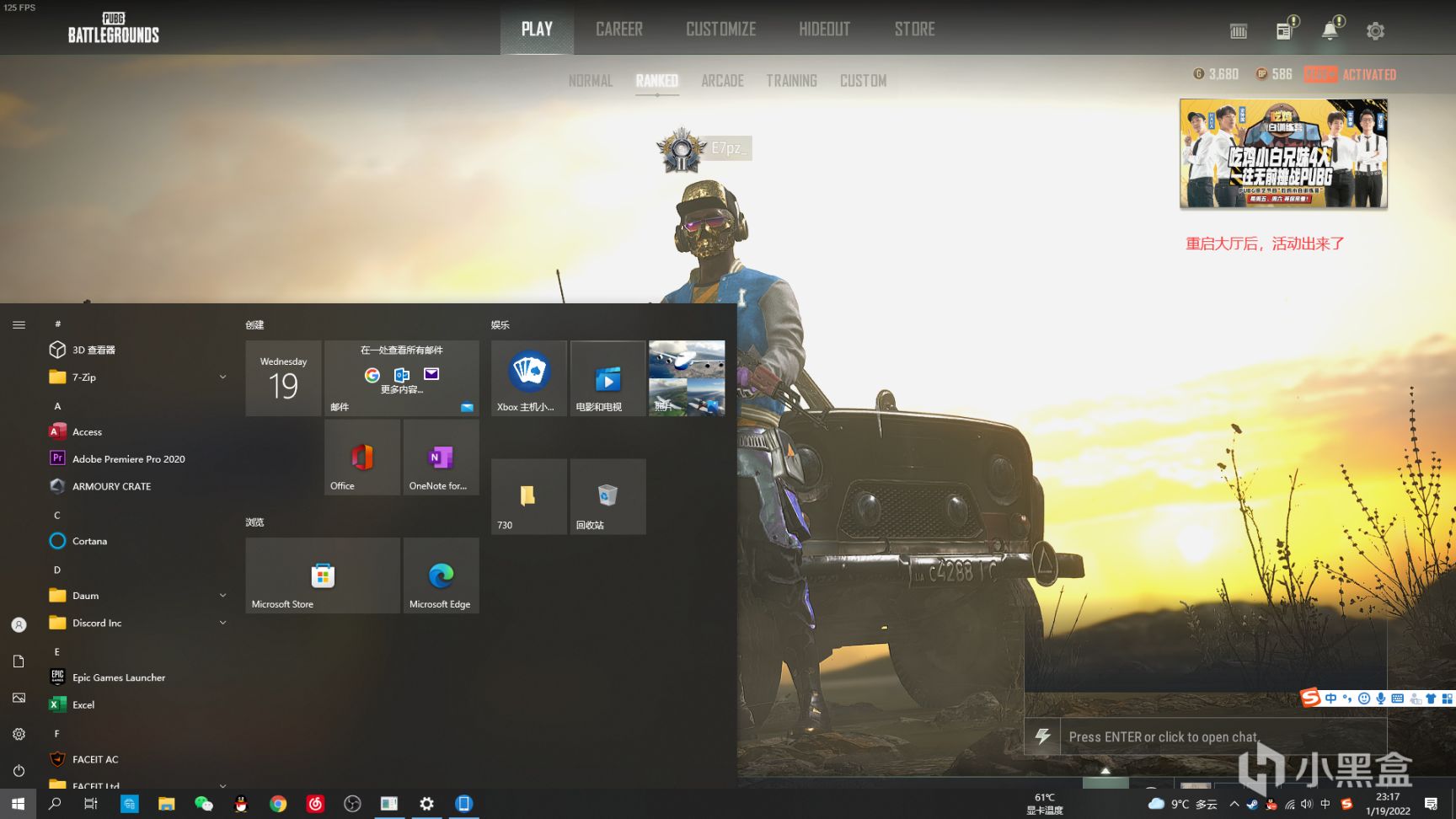Open the Calendar tile showing Wednesday 19
The image size is (1456, 819).
click(x=283, y=378)
